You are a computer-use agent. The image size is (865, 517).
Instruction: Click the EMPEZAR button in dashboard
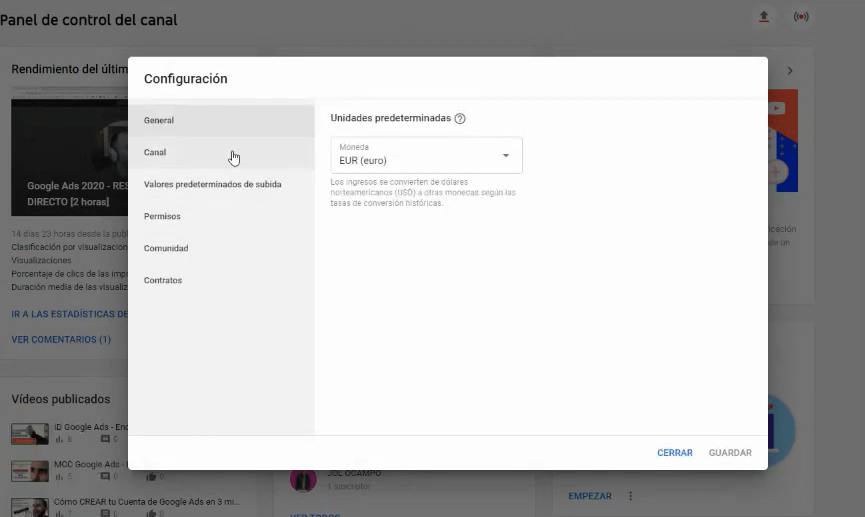(x=590, y=496)
